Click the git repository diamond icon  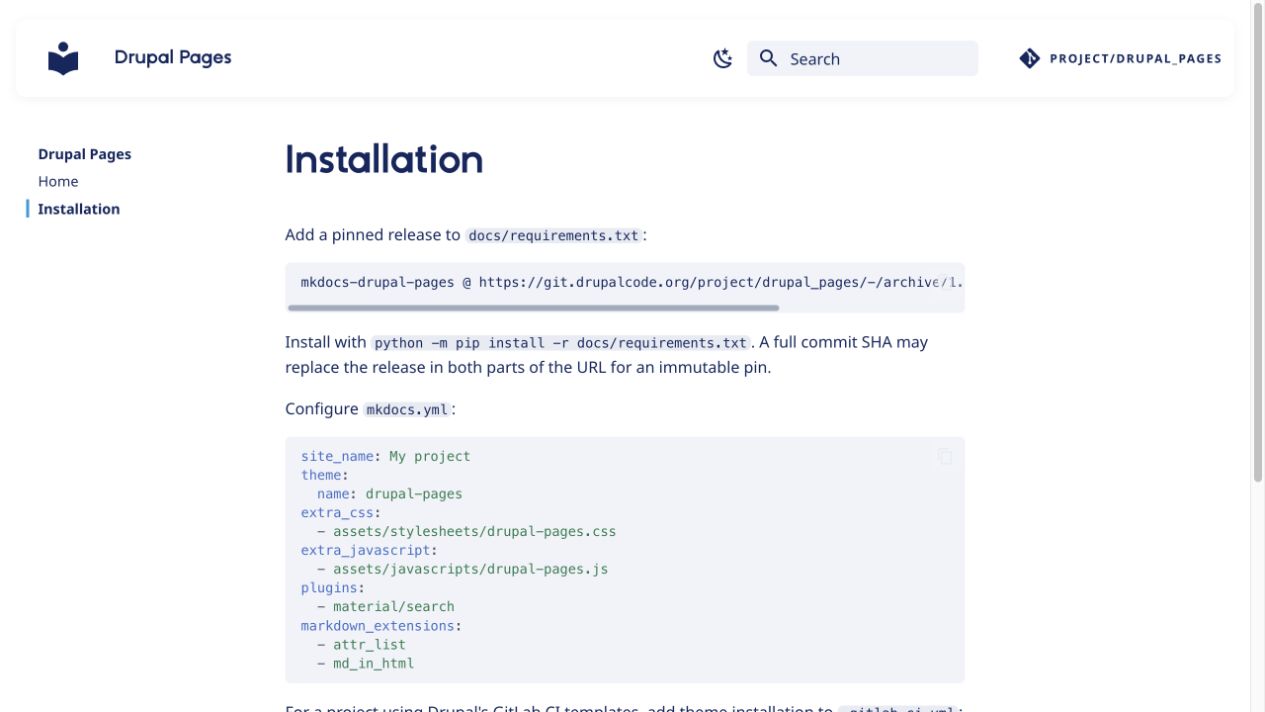coord(1029,58)
